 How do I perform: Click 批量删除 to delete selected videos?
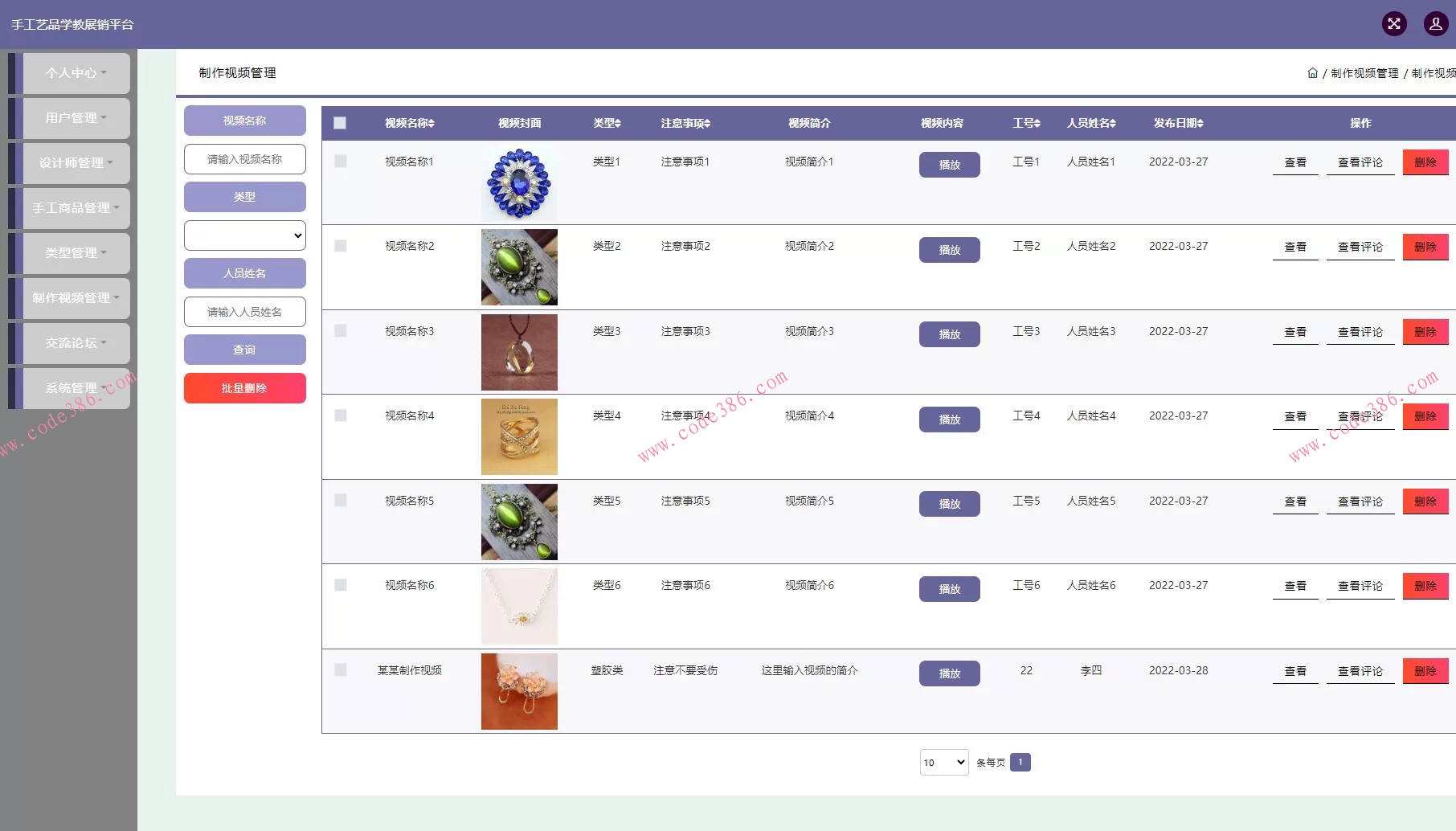[x=244, y=387]
